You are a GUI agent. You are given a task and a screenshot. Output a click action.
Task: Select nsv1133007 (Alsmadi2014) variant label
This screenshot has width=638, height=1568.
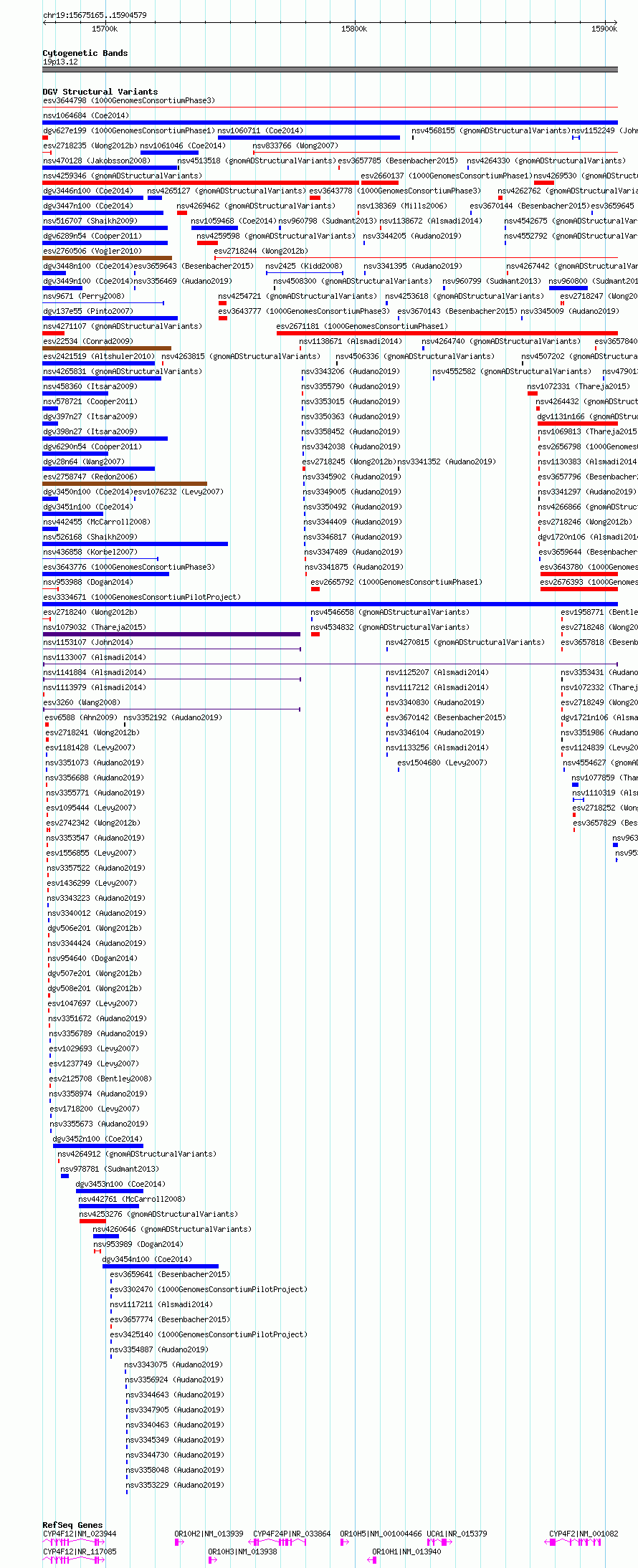pos(95,657)
